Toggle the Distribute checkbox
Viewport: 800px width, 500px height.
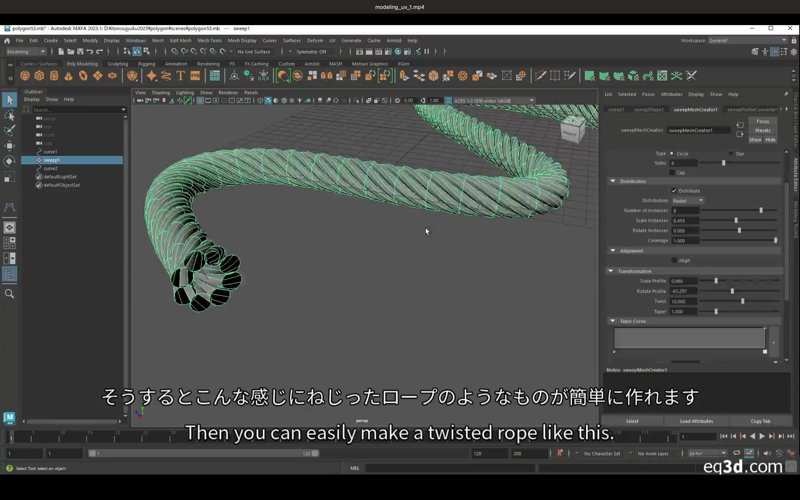point(675,190)
